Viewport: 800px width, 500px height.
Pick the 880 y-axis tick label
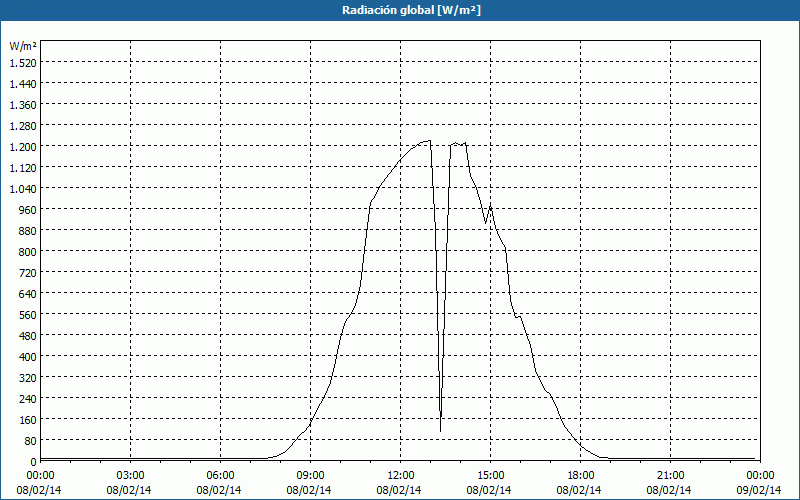pos(29,231)
